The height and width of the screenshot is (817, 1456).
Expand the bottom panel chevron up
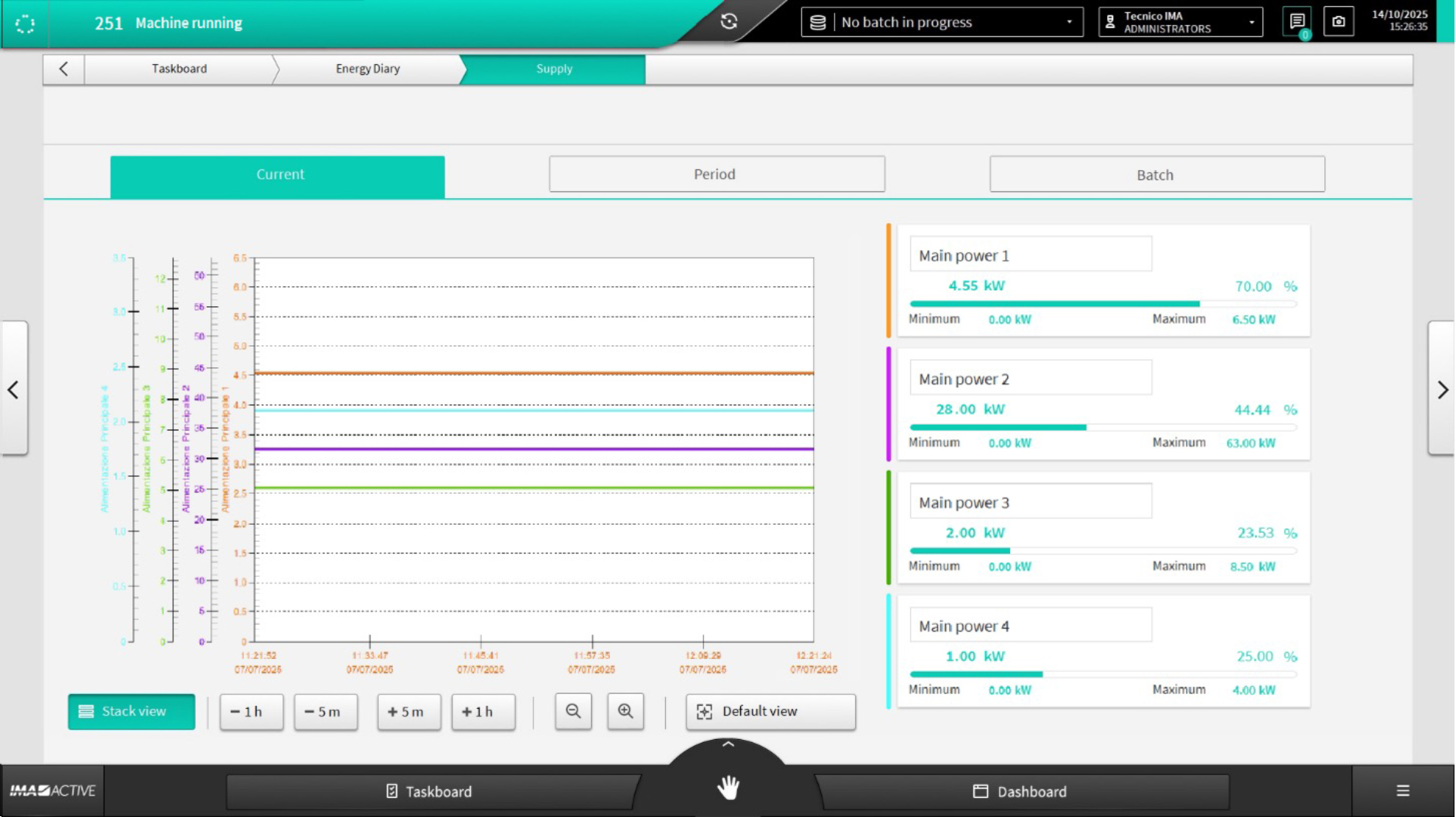click(728, 745)
